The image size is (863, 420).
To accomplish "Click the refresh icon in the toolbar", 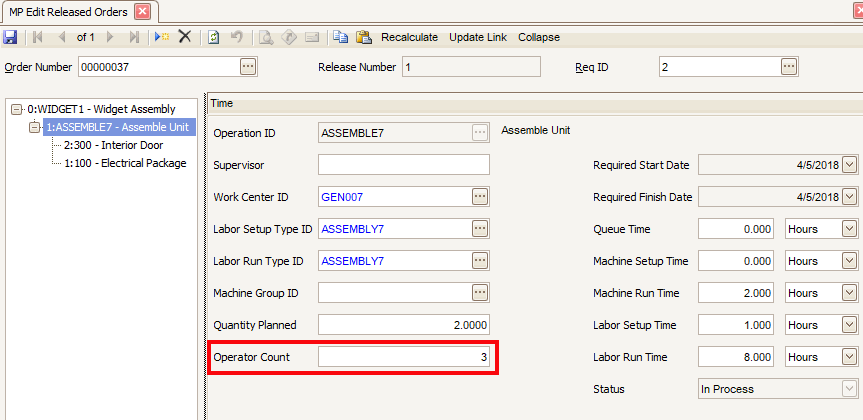I will (x=214, y=37).
